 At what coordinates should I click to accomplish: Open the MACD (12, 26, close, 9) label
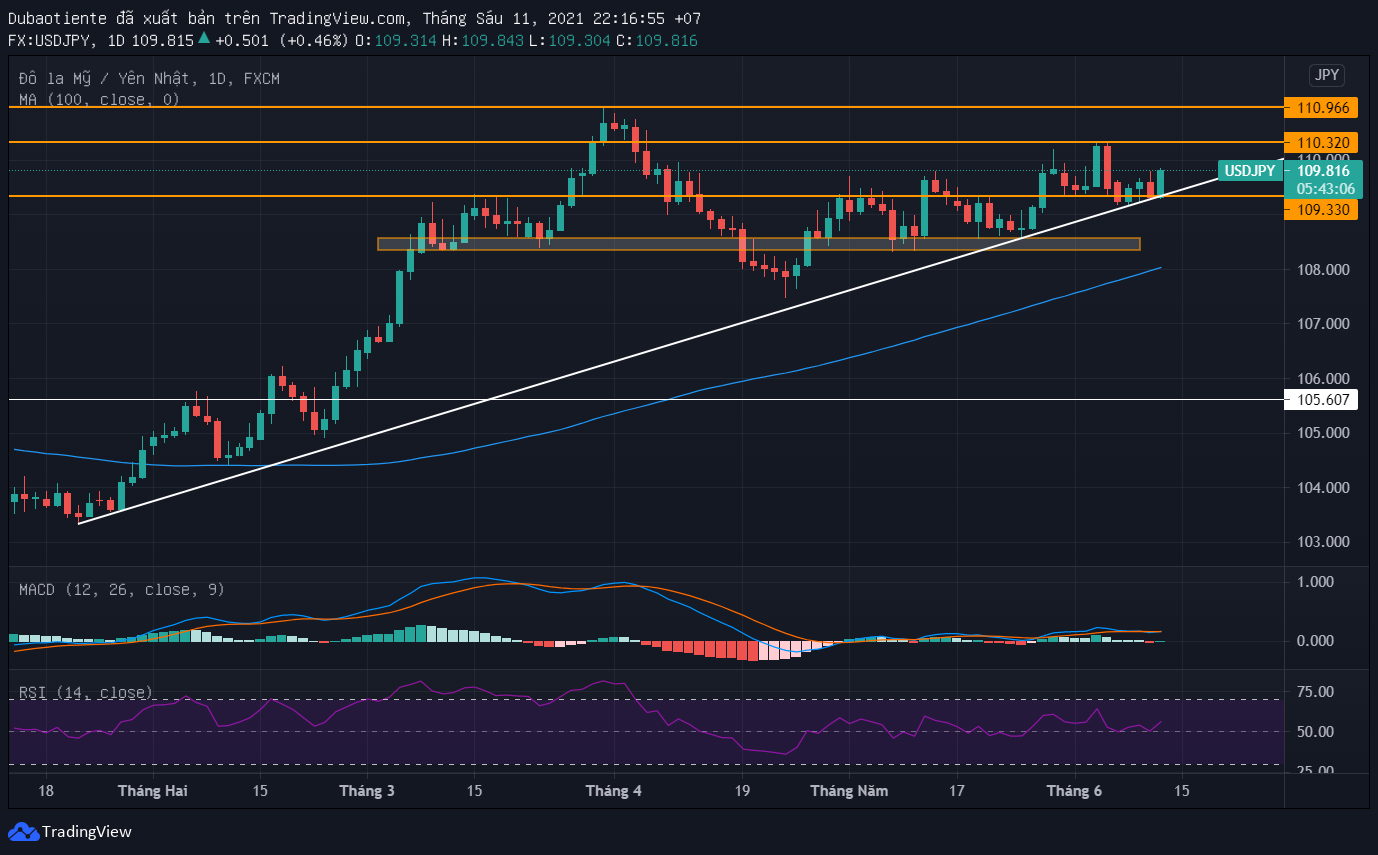tap(122, 589)
